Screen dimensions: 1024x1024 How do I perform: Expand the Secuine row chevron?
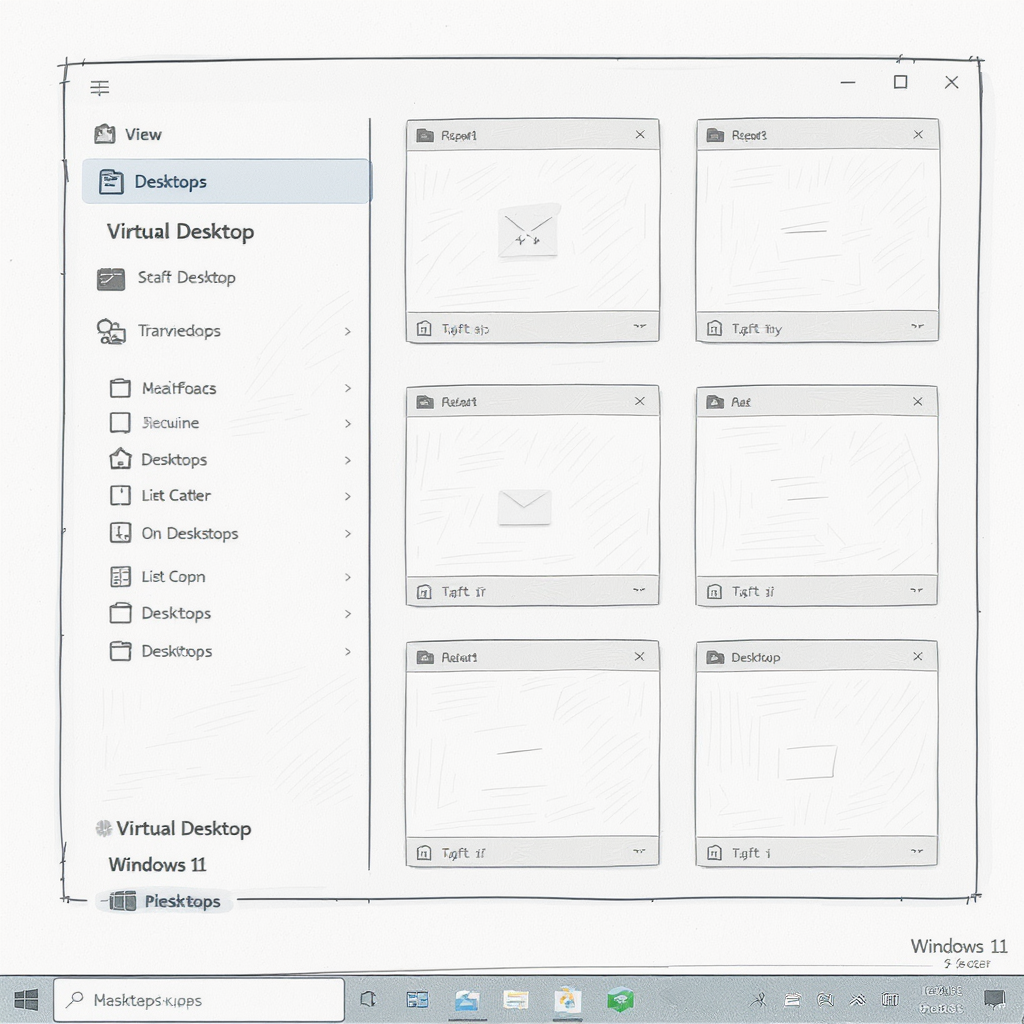(x=347, y=424)
